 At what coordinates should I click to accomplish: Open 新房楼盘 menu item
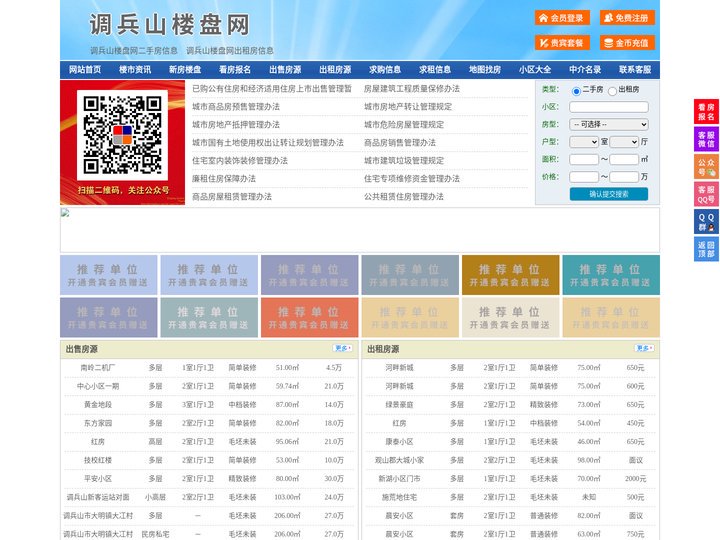click(185, 70)
